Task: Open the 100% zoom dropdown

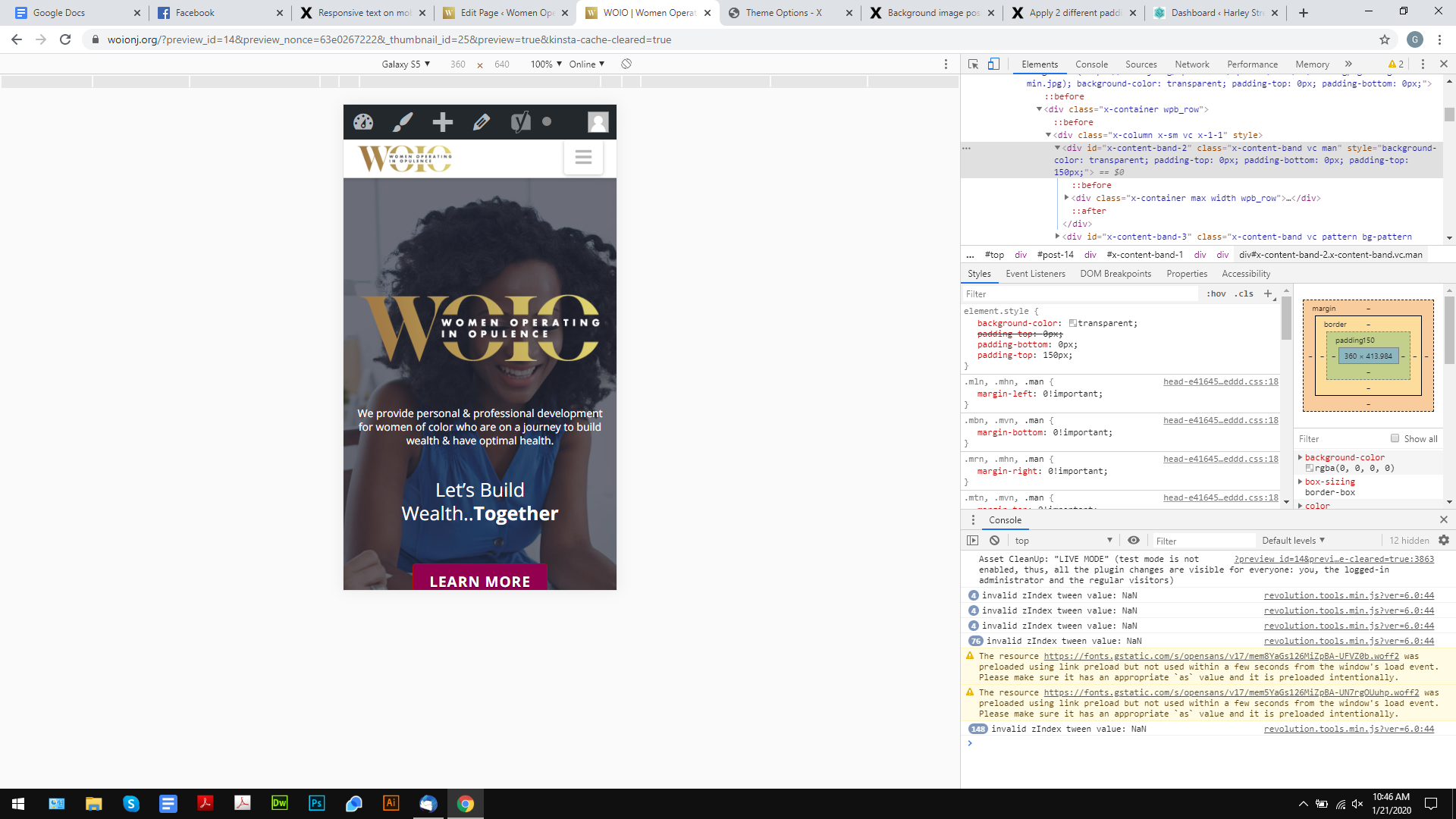Action: [546, 64]
